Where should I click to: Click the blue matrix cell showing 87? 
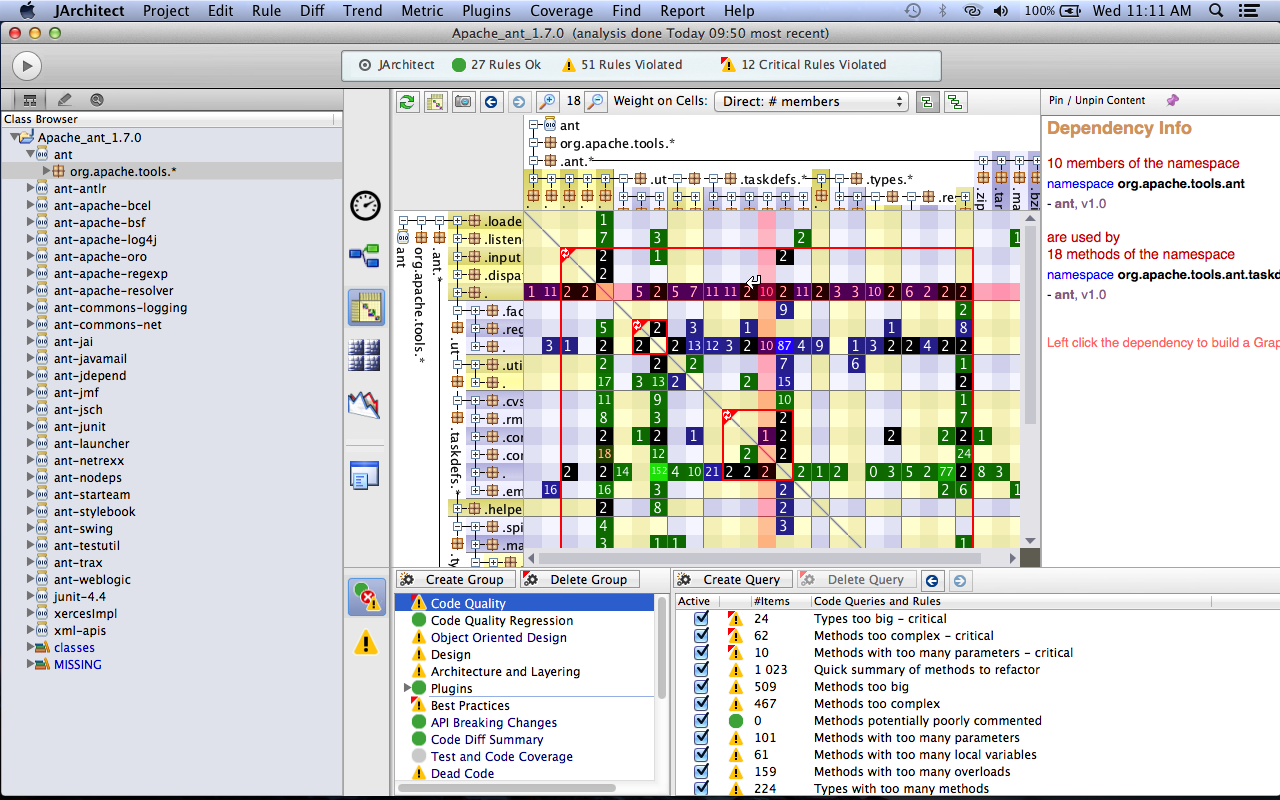pyautogui.click(x=784, y=346)
